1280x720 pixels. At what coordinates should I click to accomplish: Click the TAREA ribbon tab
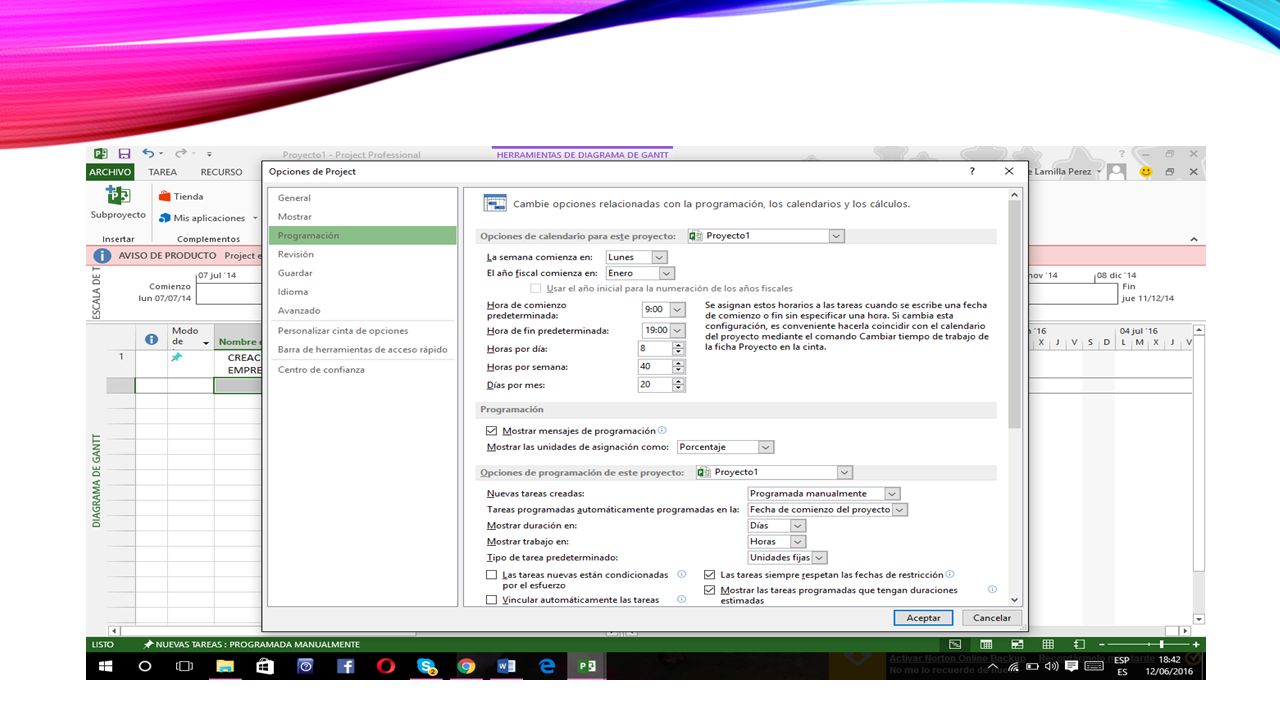click(x=163, y=172)
